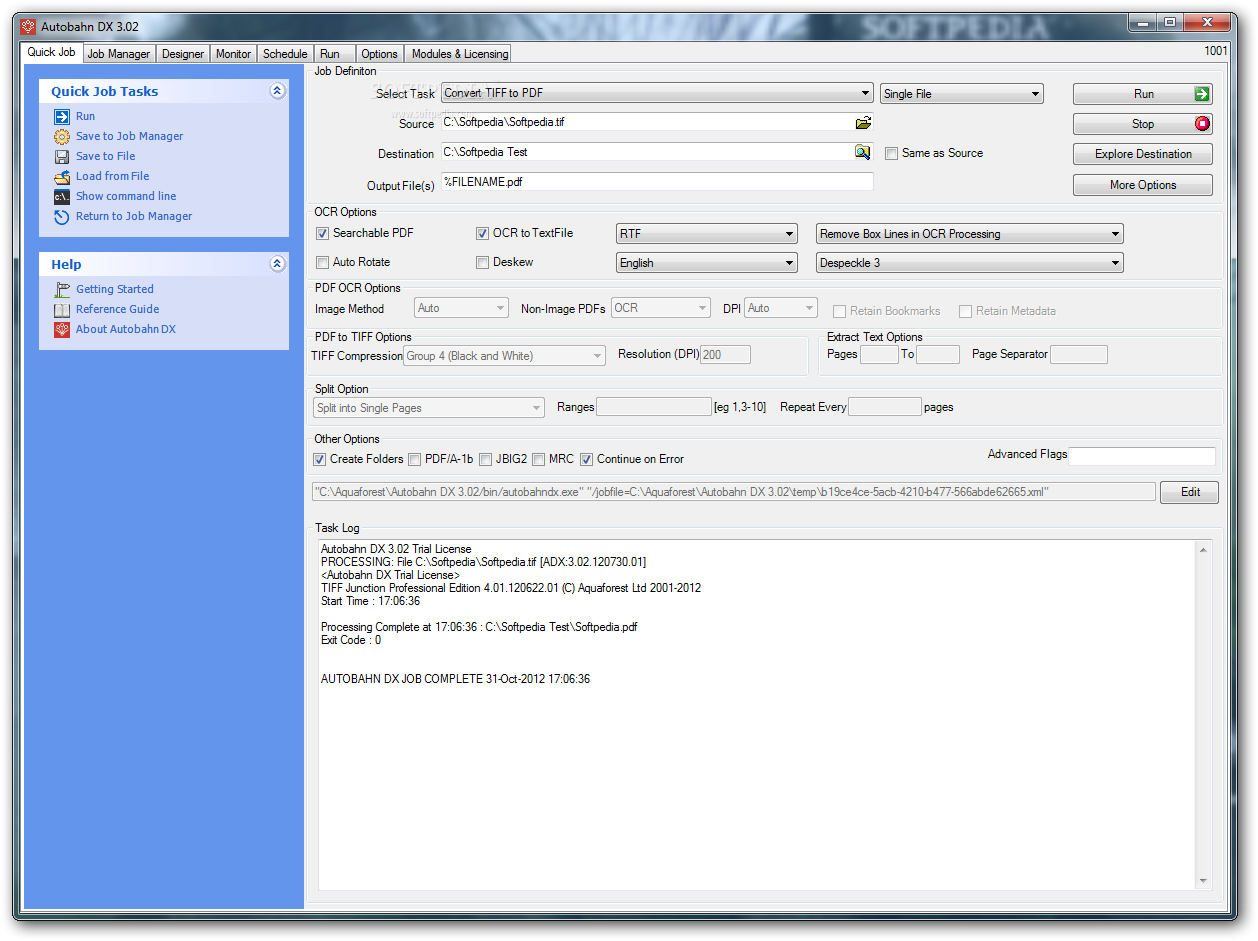Click the Task Log scroll down arrow
This screenshot has height=941, width=1258.
click(x=1203, y=881)
